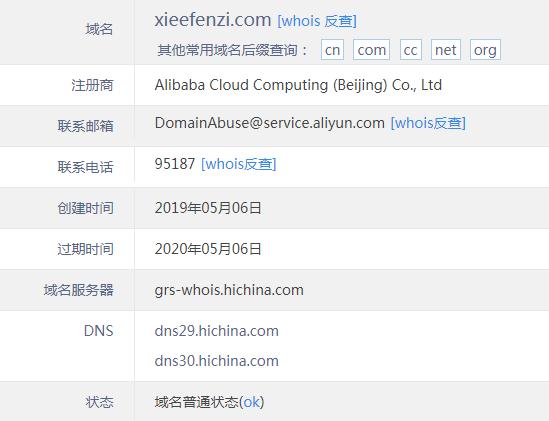Pick the org domain suffix button

tap(485, 50)
